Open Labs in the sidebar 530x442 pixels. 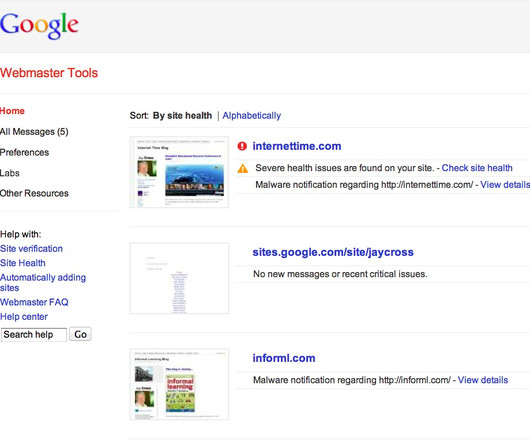point(10,173)
